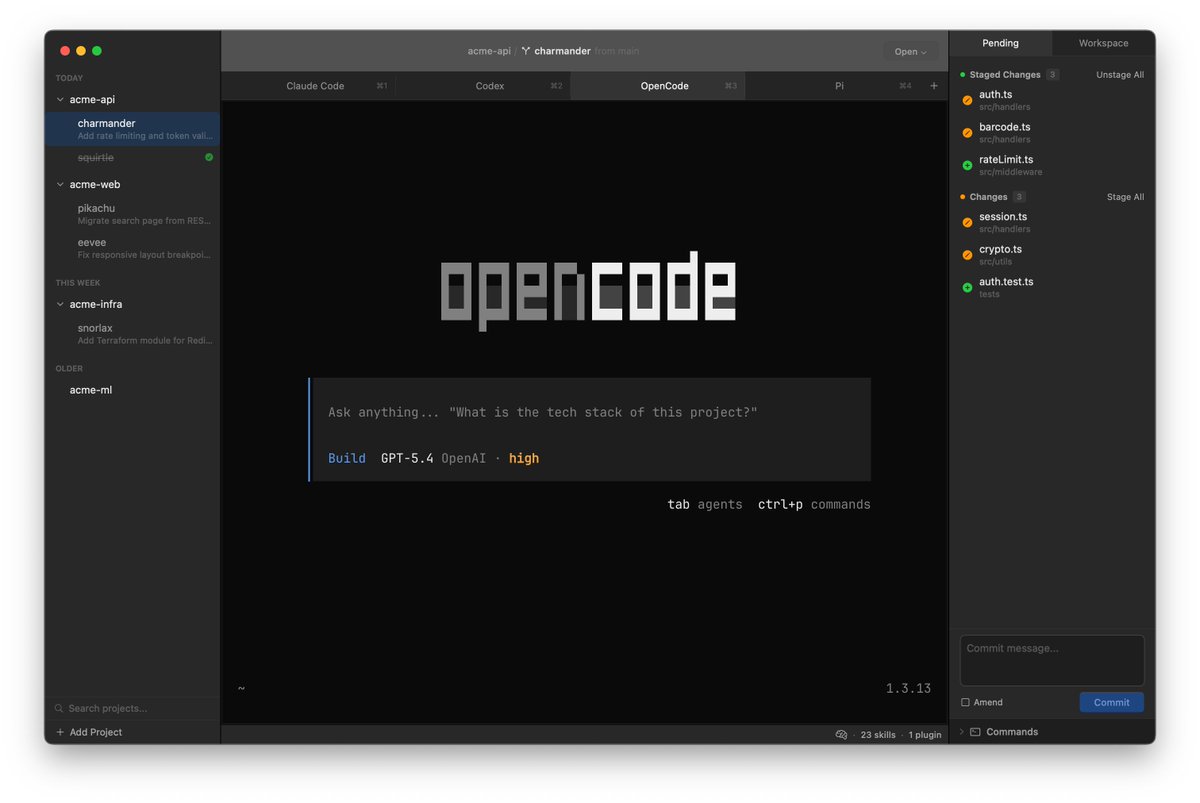Open the staged file rateLimit.ts
The image size is (1200, 803).
1052,165
